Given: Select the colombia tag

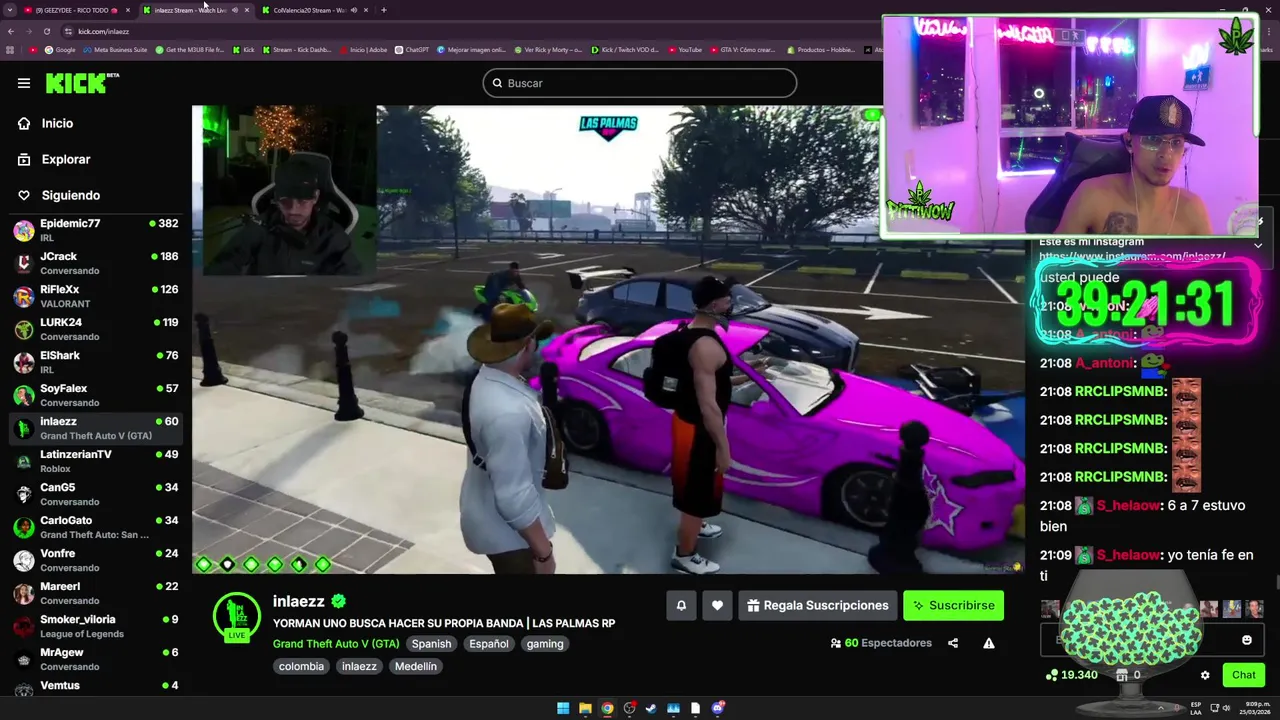Looking at the screenshot, I should [x=301, y=666].
